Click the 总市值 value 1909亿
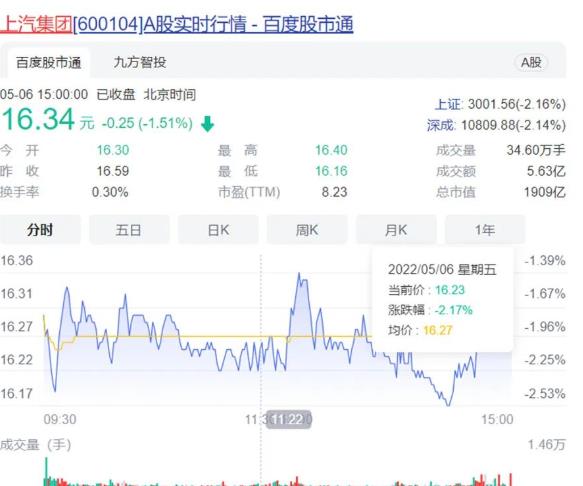This screenshot has height=486, width=583. tap(545, 192)
